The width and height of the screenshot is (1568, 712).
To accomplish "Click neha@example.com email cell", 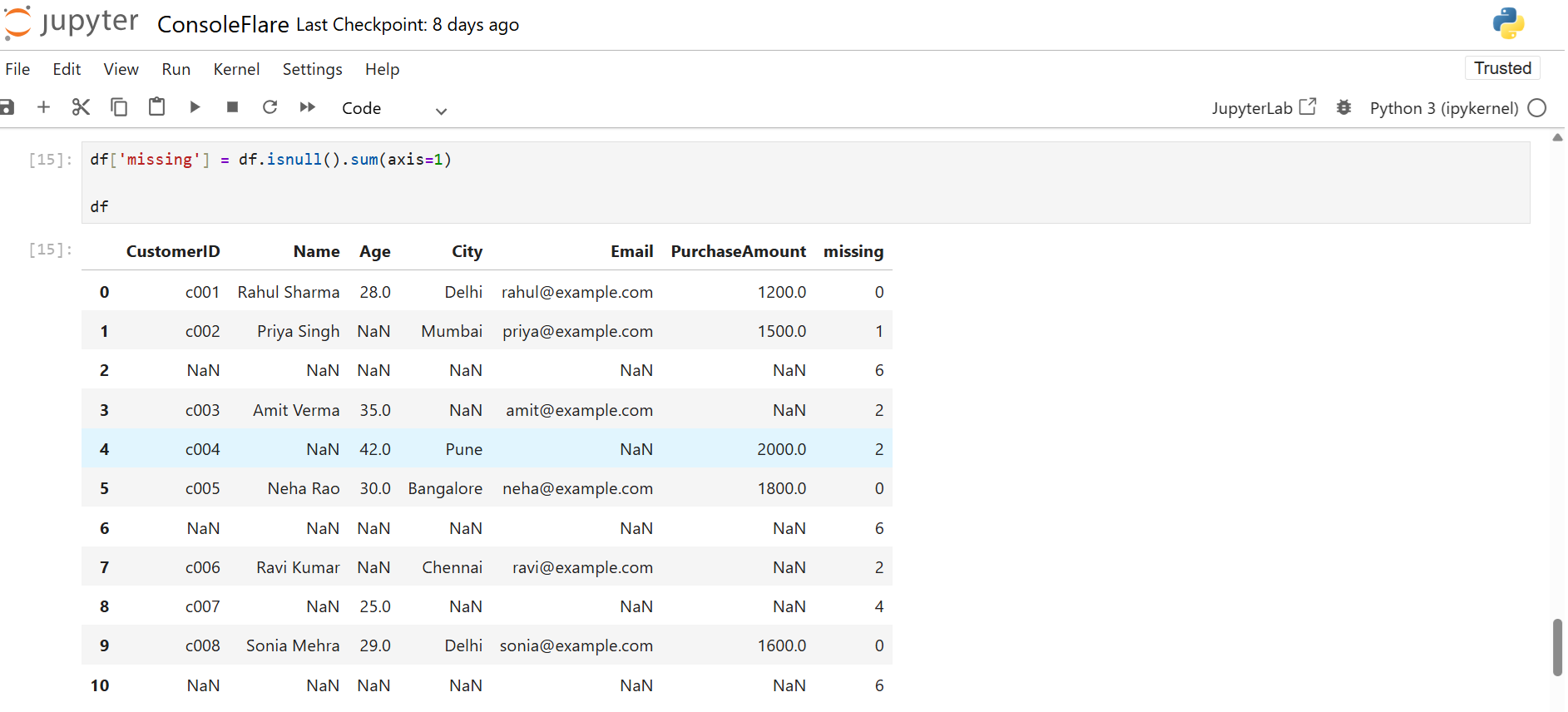I will click(x=577, y=488).
